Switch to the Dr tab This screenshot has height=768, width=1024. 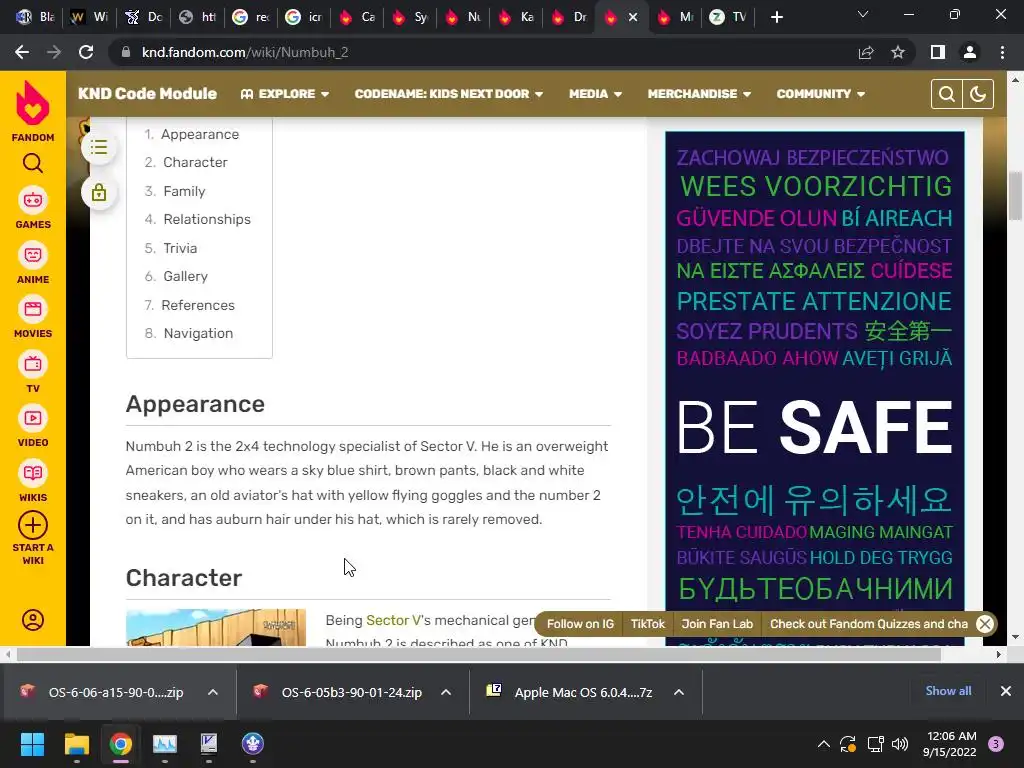coord(569,17)
